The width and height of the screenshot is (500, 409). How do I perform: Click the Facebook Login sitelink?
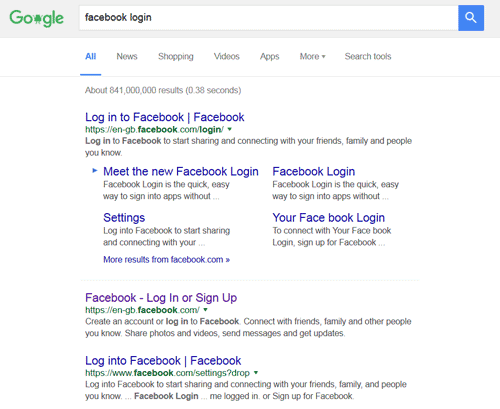click(314, 171)
